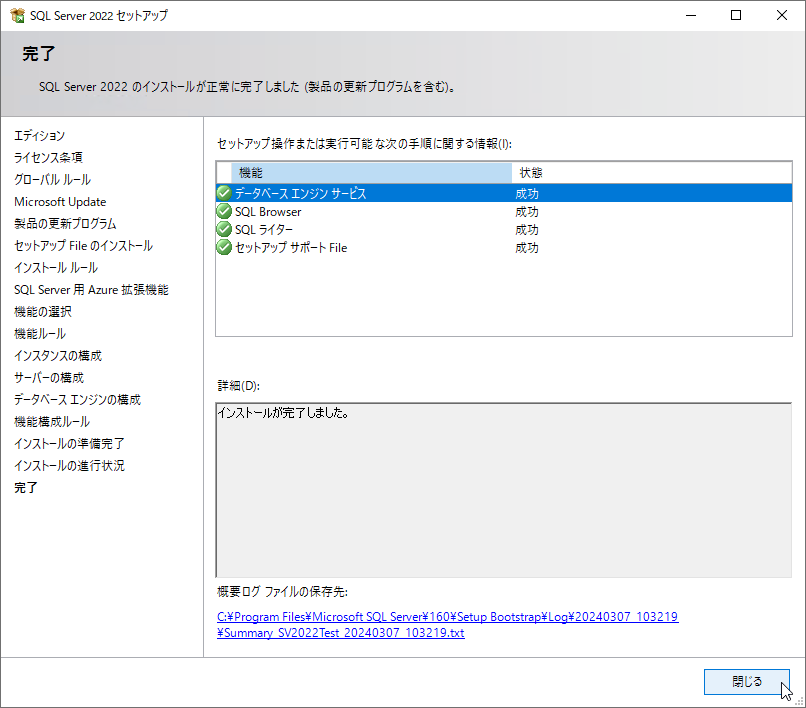Click inside the 詳細 details text box
806x708 pixels.
pos(504,490)
